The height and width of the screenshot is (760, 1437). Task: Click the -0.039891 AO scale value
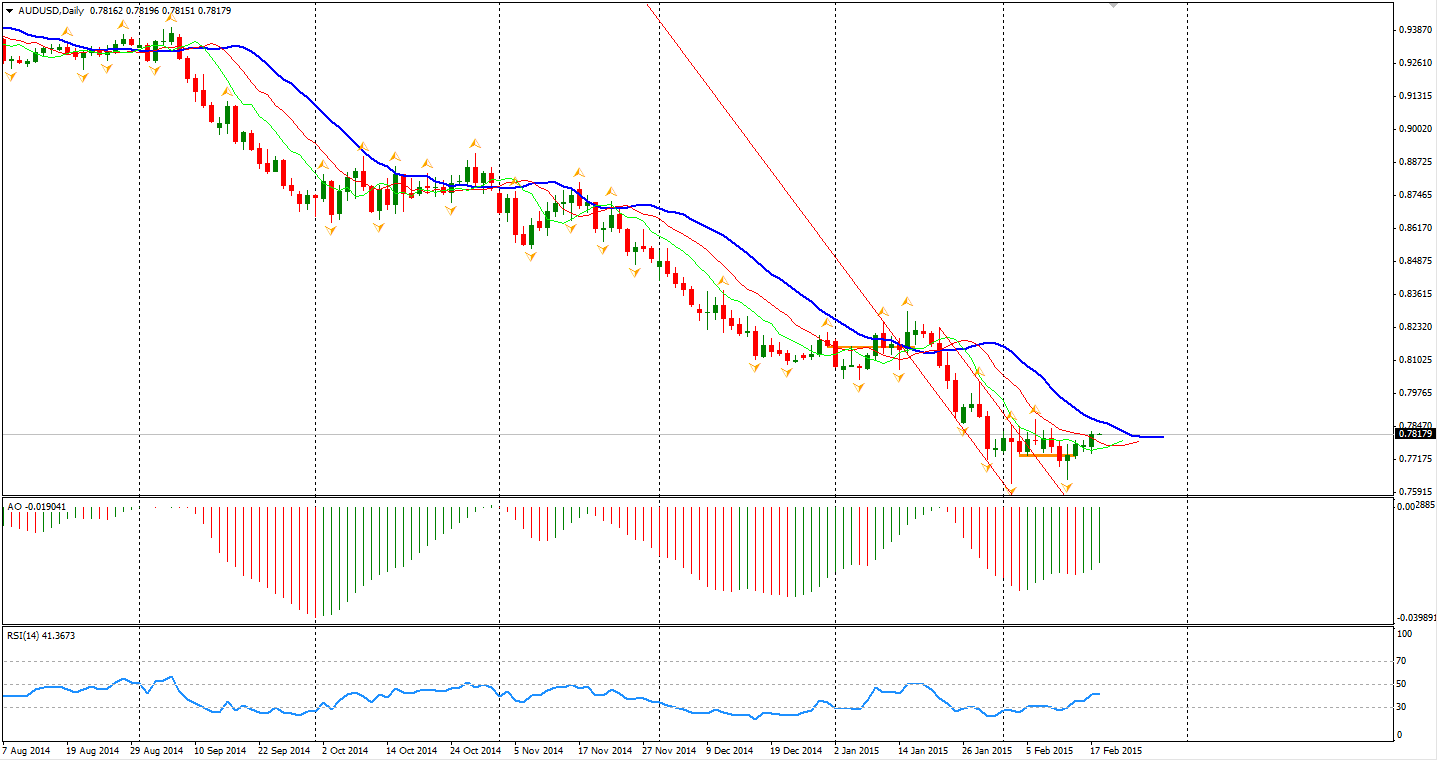pyautogui.click(x=1416, y=617)
